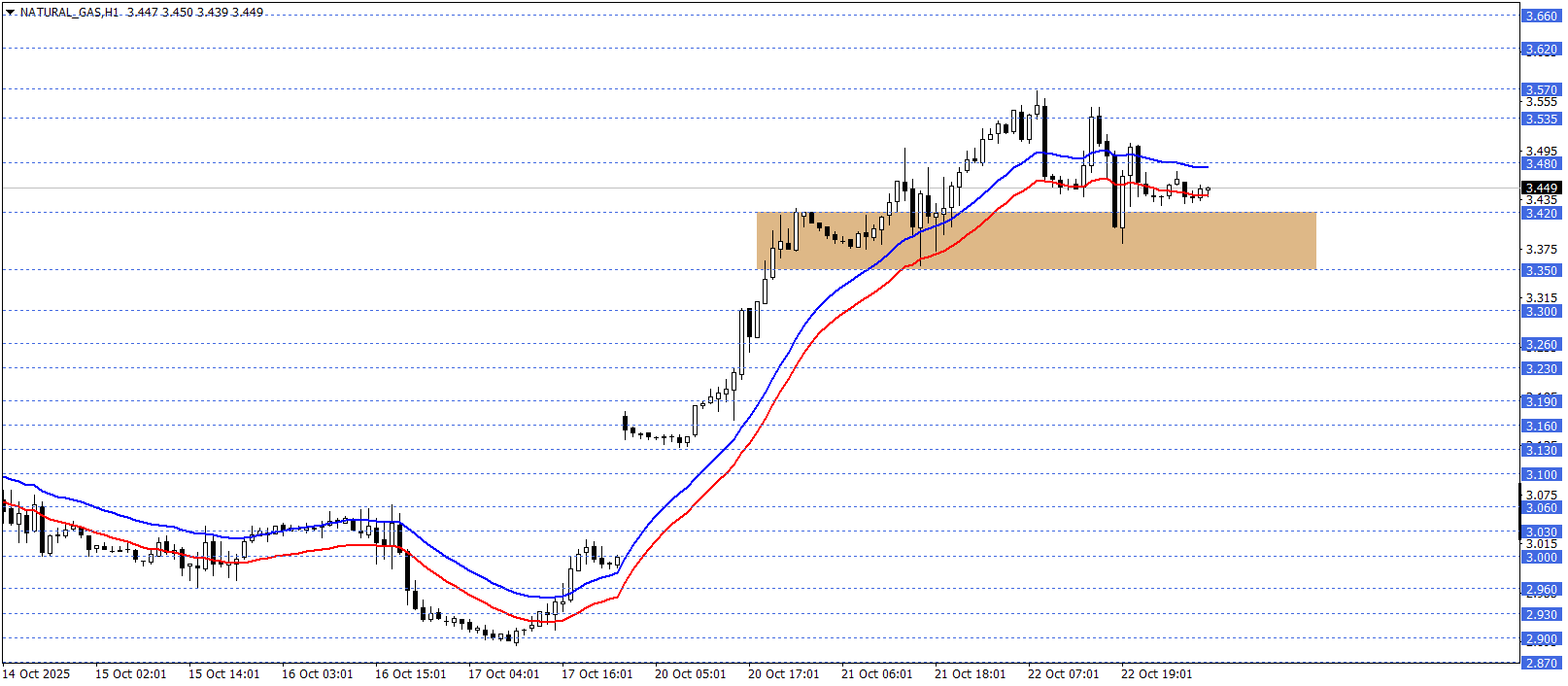Select the 3.300 price level label

point(1541,312)
